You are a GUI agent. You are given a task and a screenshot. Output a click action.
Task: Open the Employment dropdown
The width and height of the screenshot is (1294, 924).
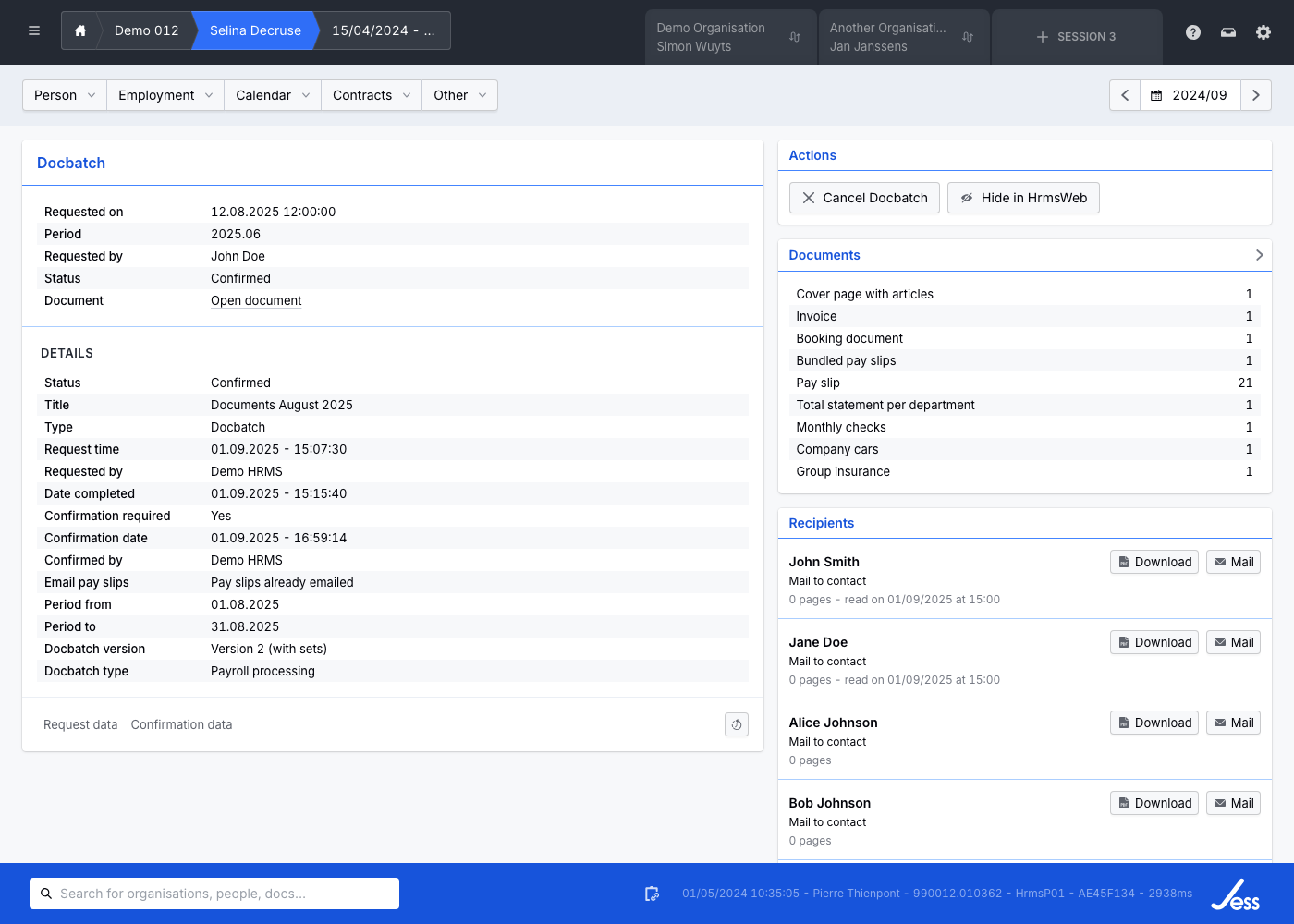click(x=165, y=95)
